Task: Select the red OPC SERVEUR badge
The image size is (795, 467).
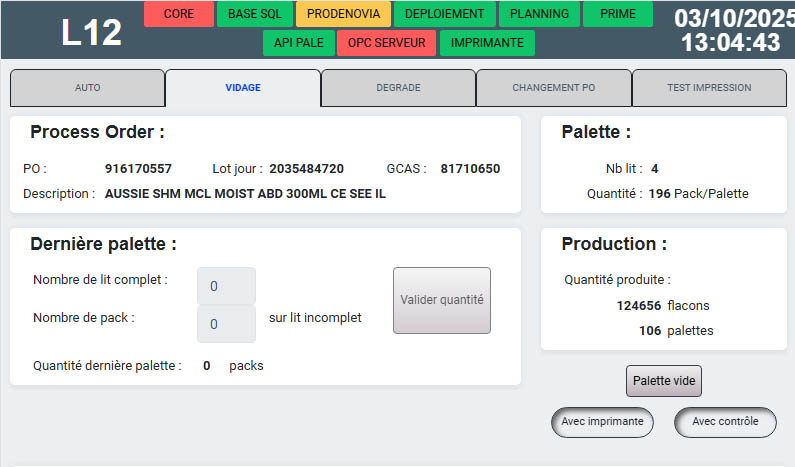Action: point(387,43)
